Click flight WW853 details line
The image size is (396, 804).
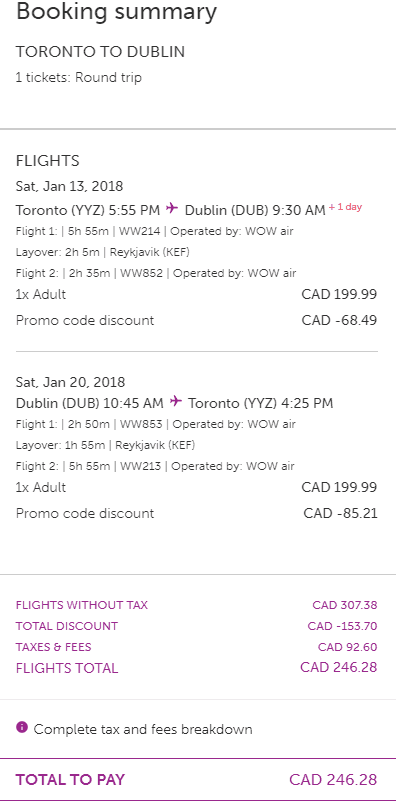(155, 425)
